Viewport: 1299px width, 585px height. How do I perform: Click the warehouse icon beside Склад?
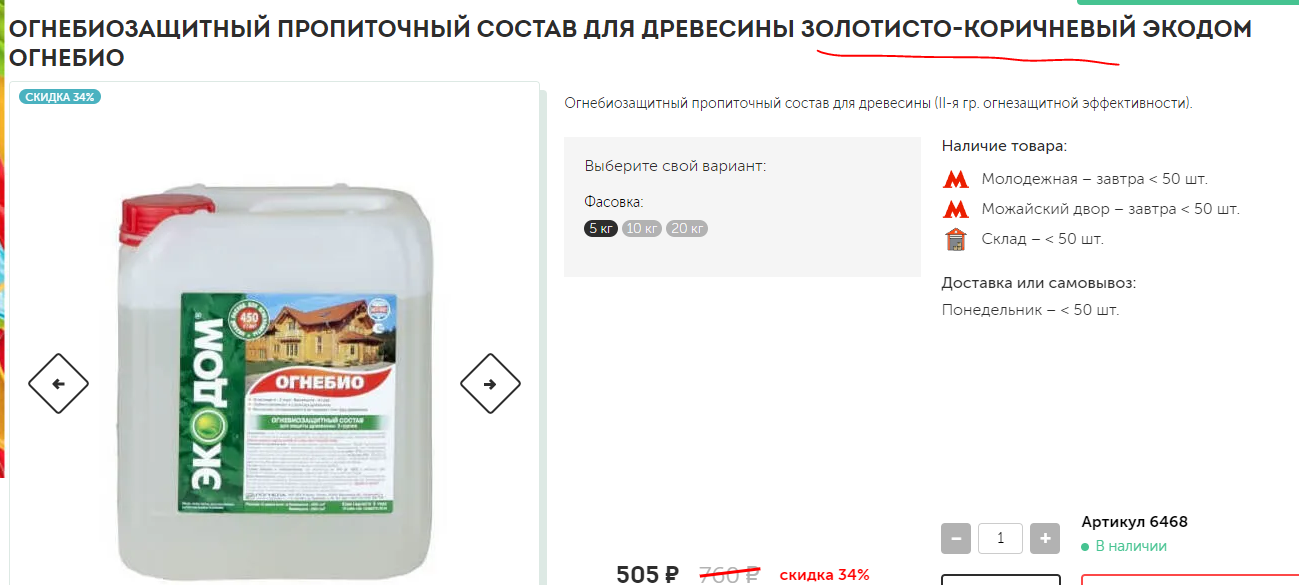tap(956, 239)
